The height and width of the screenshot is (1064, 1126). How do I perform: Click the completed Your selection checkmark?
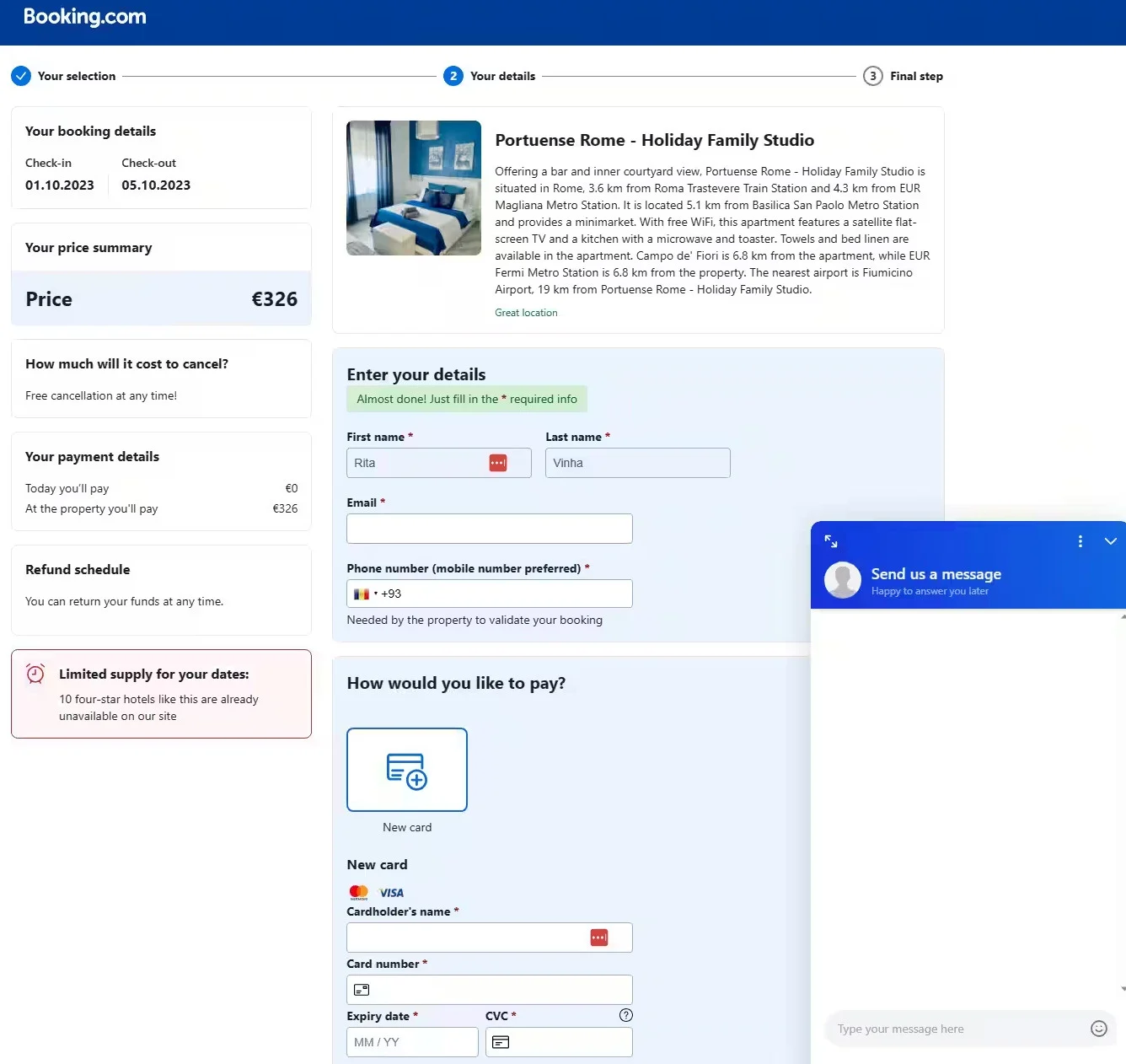tap(21, 76)
